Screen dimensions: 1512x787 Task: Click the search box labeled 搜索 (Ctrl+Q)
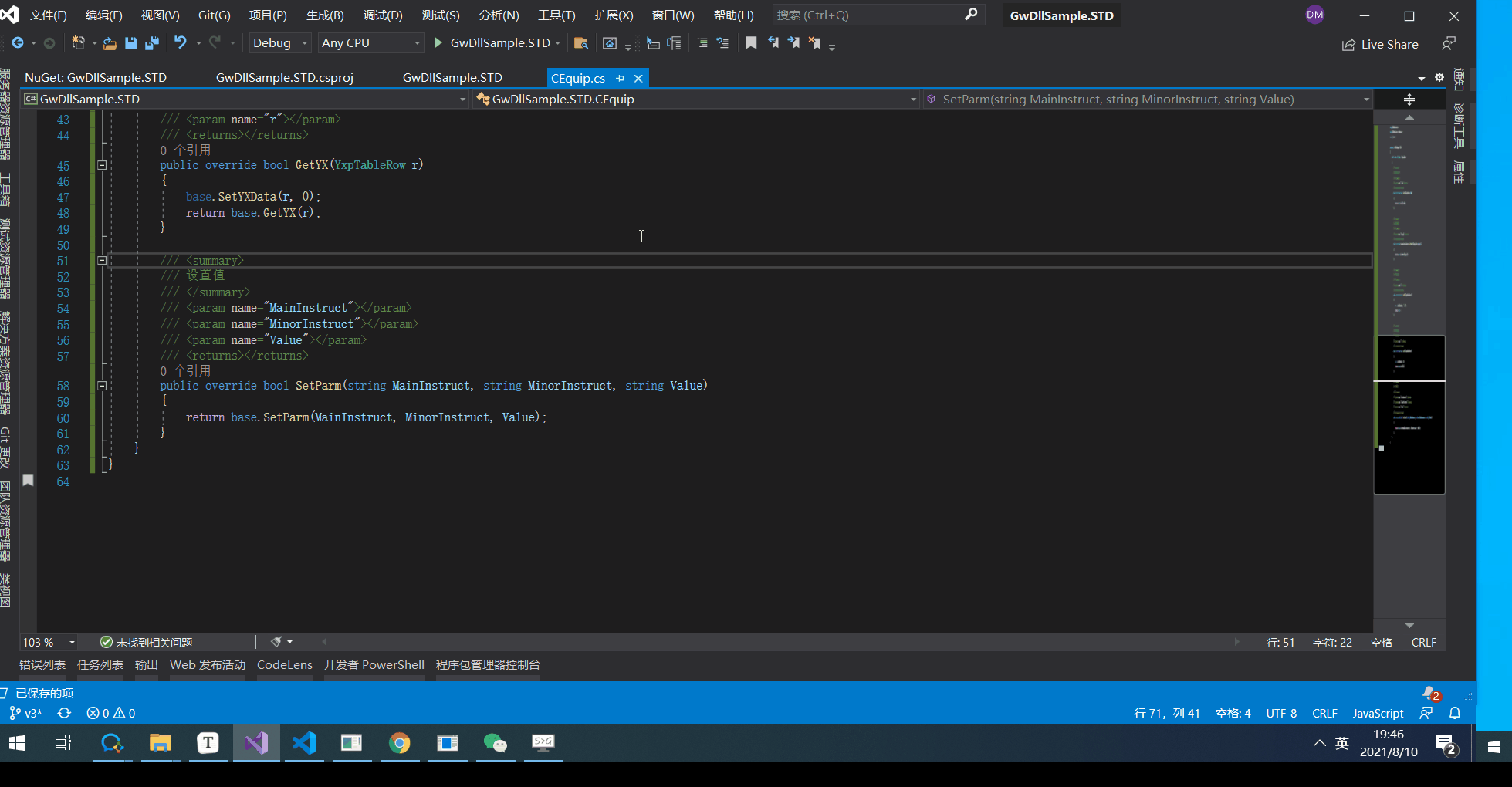[x=868, y=15]
